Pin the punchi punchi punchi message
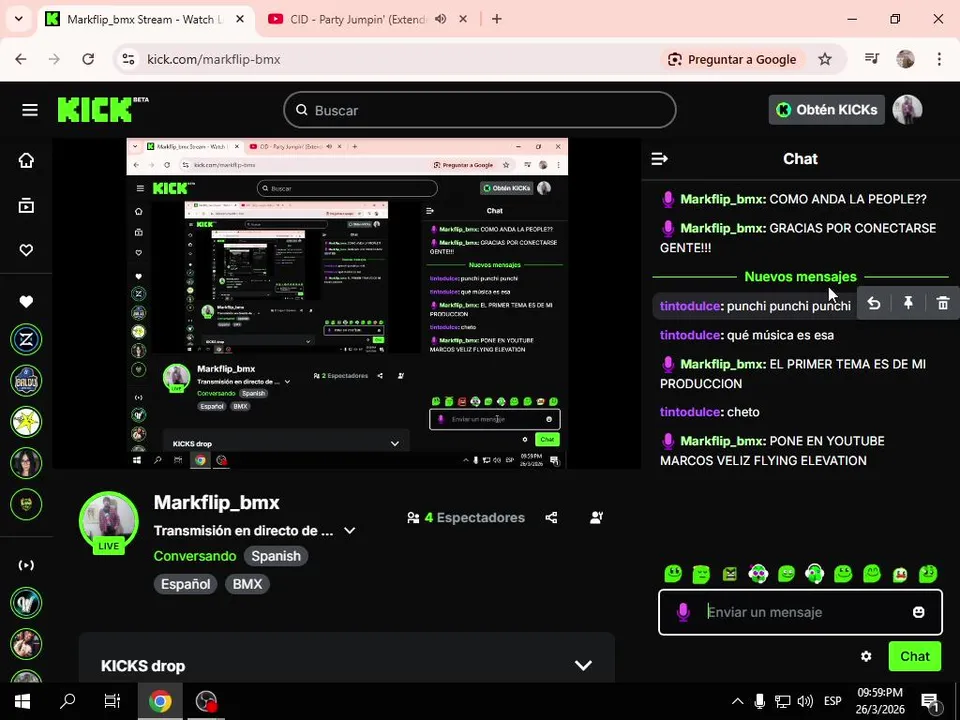Image resolution: width=960 pixels, height=720 pixels. 909,303
